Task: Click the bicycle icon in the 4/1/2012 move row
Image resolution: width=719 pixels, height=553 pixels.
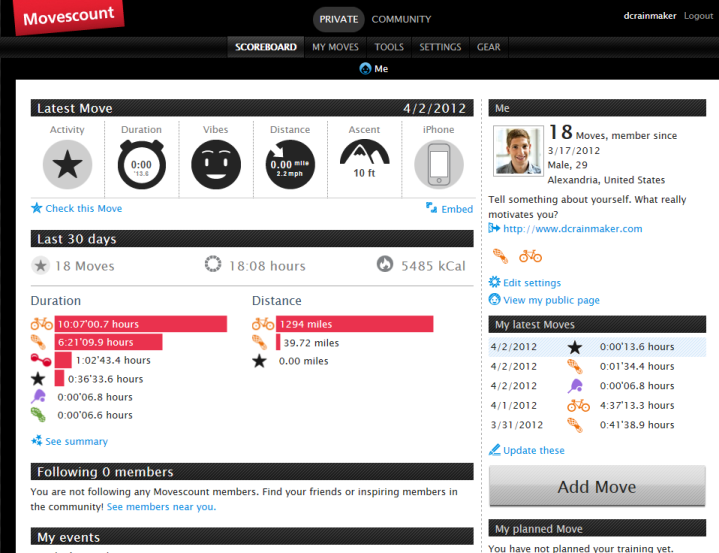Action: point(578,405)
